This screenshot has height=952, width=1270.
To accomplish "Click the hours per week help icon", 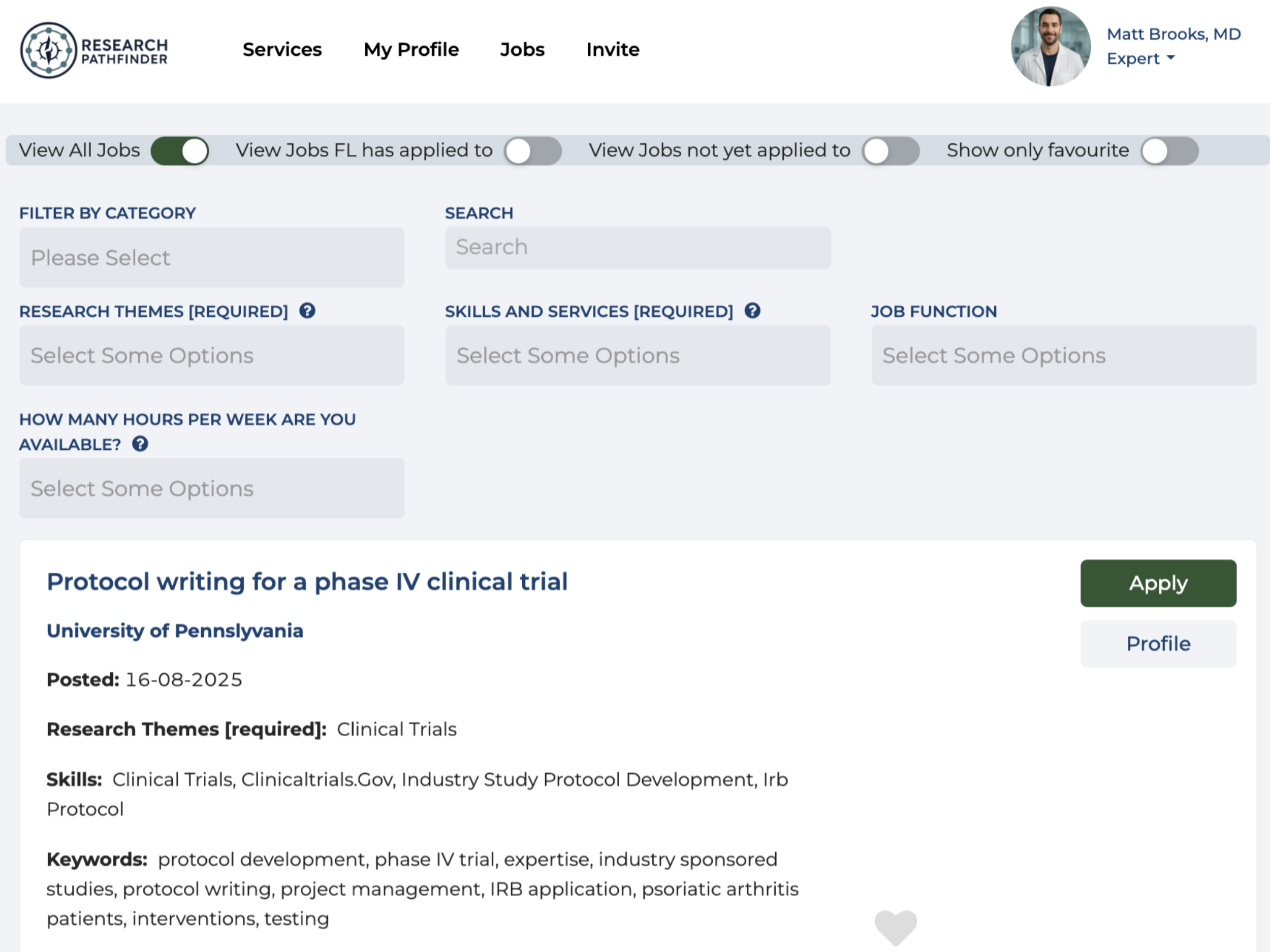I will click(x=140, y=444).
